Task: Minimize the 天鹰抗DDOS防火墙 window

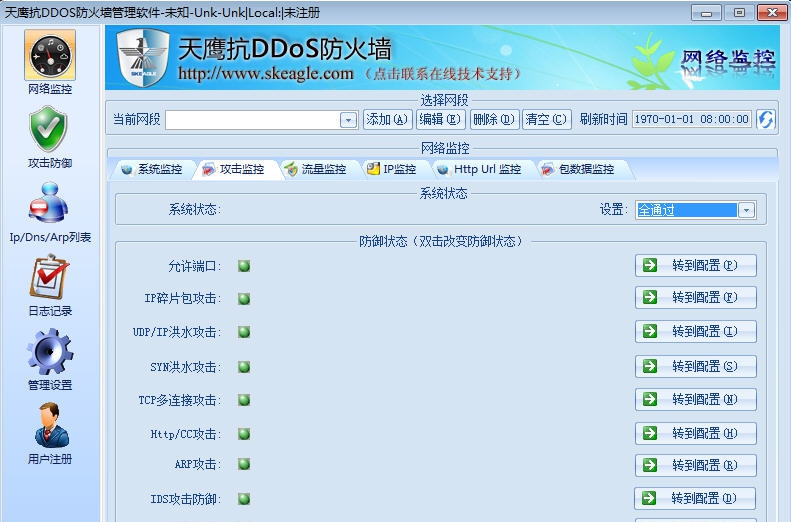Action: click(x=706, y=13)
